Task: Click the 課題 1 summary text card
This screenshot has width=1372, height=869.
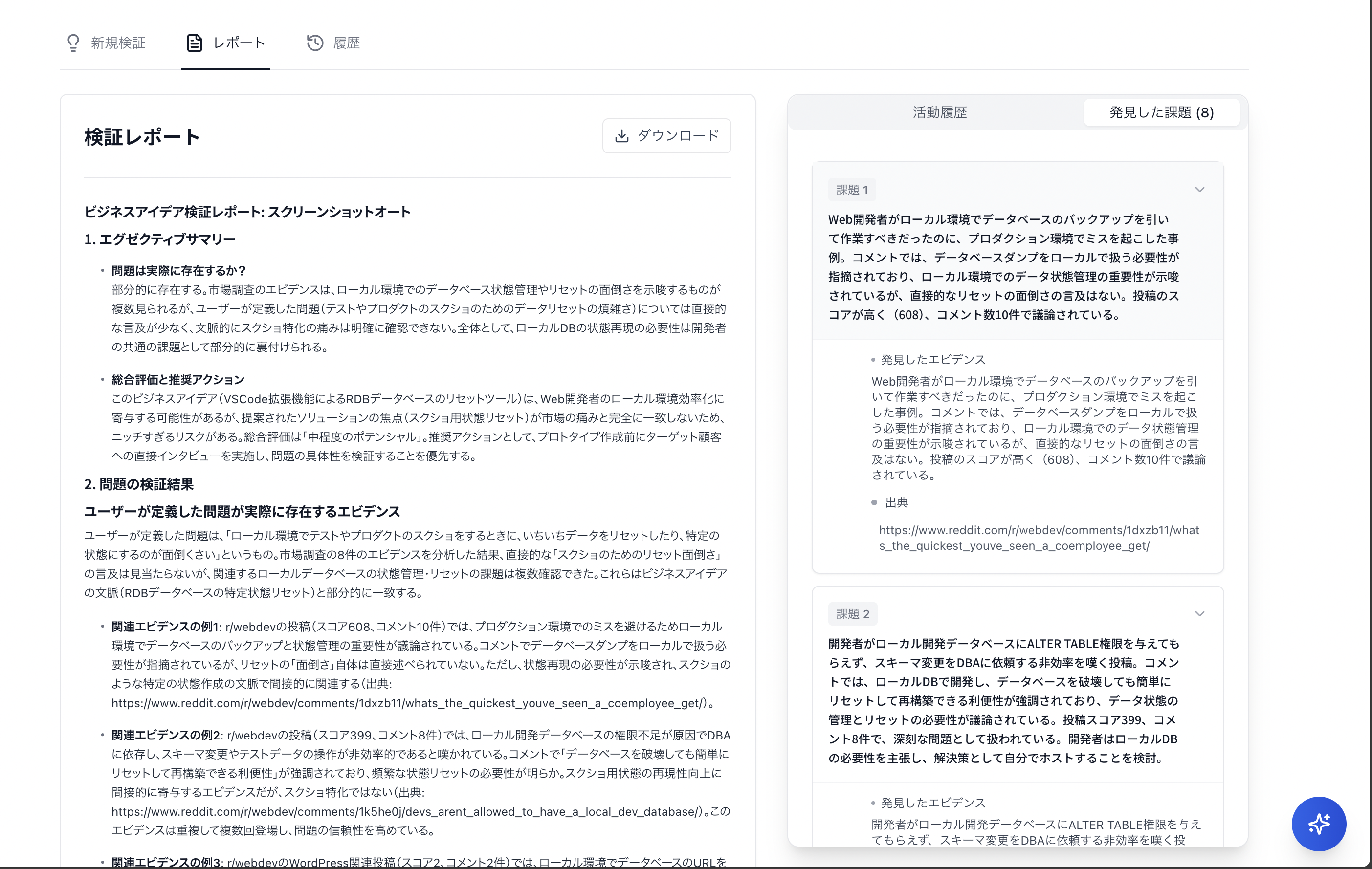Action: point(1004,266)
